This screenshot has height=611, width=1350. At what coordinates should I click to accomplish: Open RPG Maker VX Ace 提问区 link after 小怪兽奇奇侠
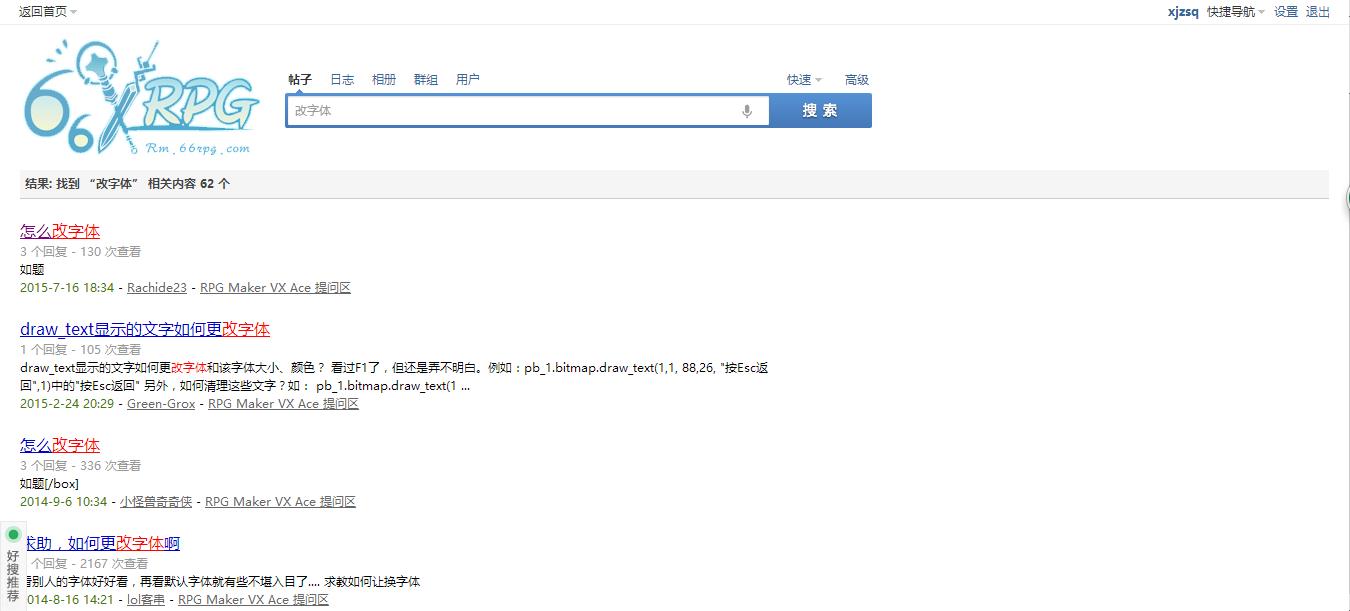[x=280, y=502]
